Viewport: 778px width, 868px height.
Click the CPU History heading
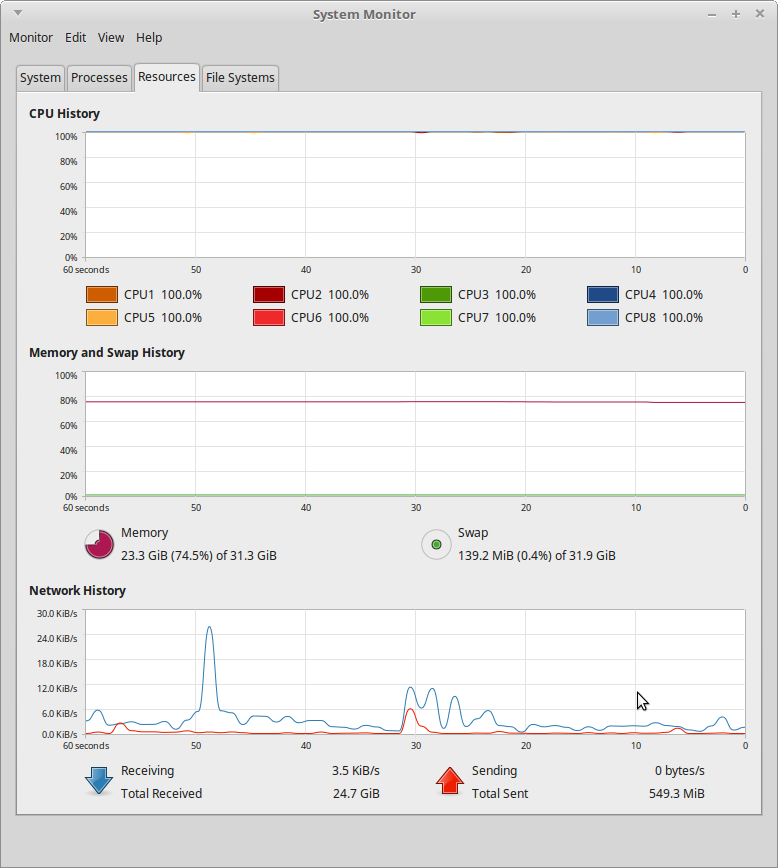pos(64,113)
